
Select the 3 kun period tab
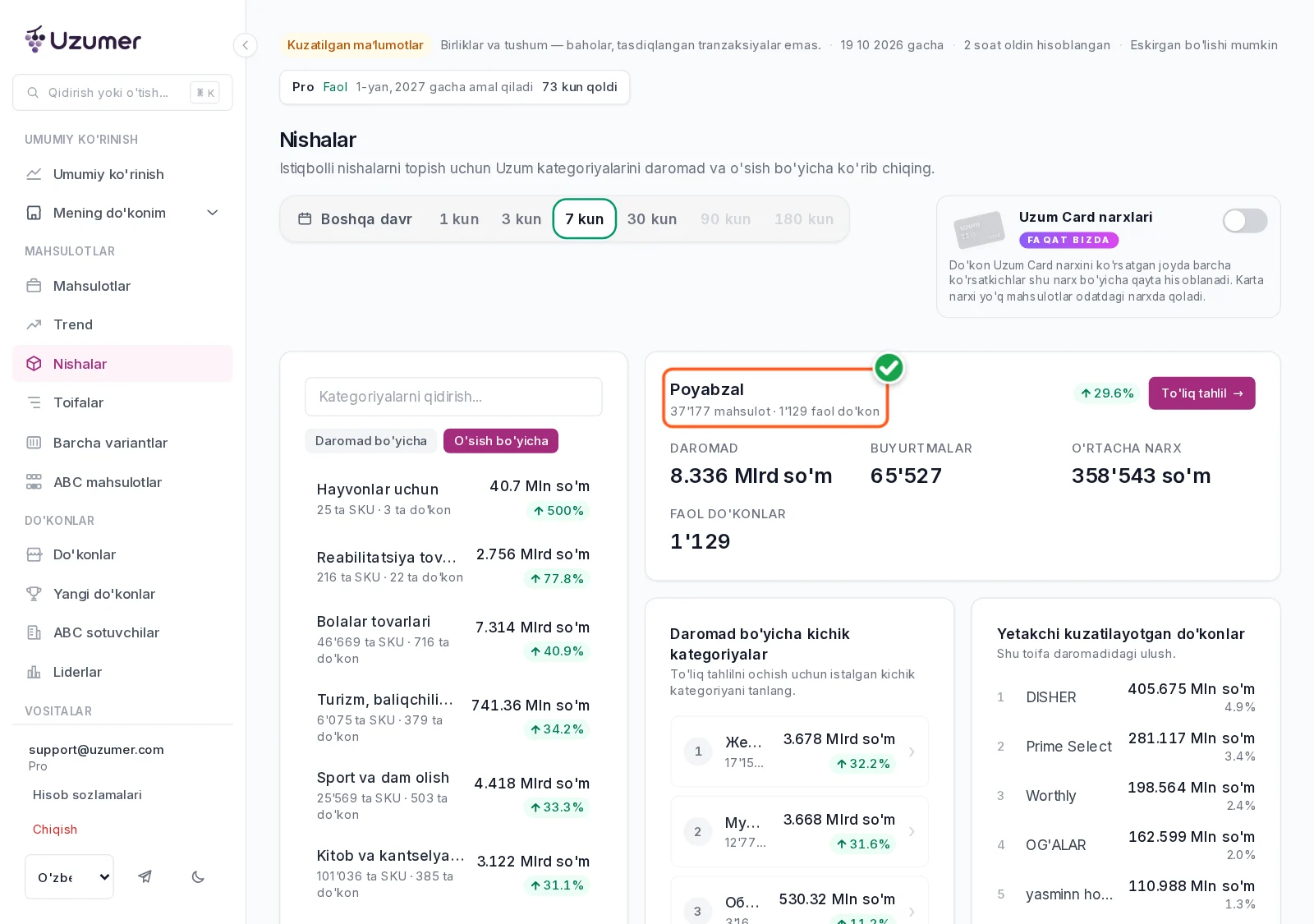[521, 219]
